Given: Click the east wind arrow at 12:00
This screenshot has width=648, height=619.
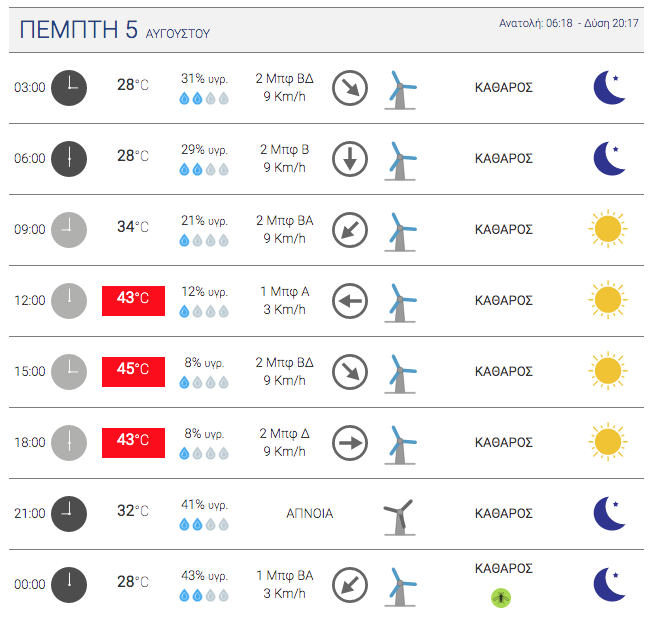Looking at the screenshot, I should click(x=350, y=300).
